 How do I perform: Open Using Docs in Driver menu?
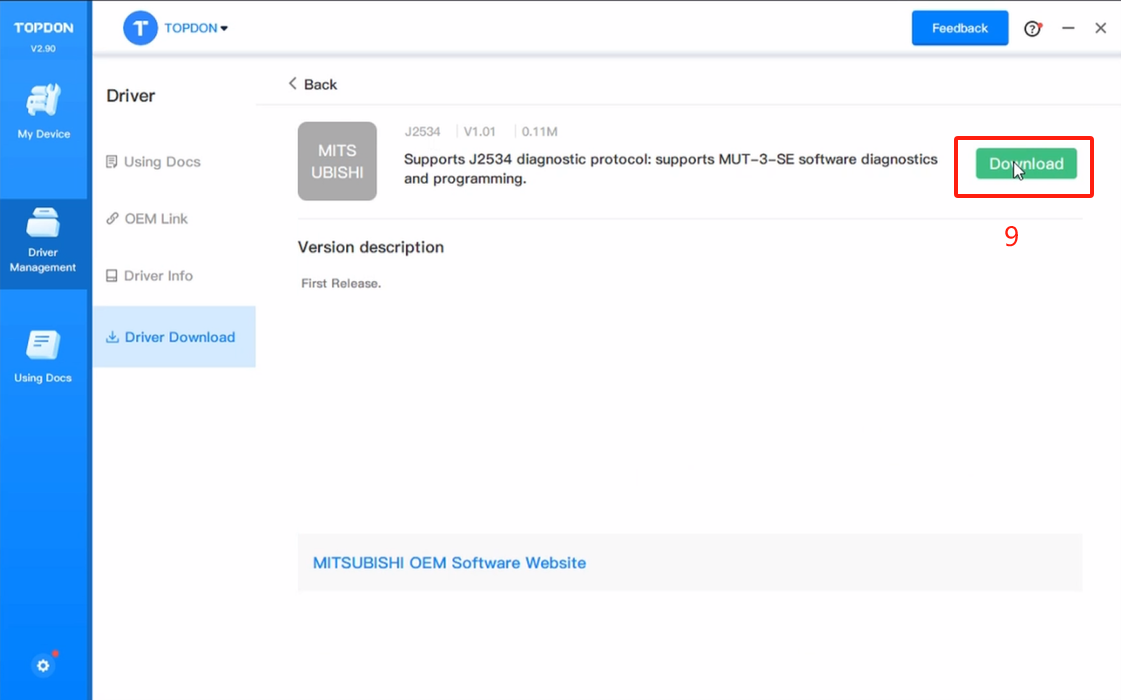click(x=161, y=162)
